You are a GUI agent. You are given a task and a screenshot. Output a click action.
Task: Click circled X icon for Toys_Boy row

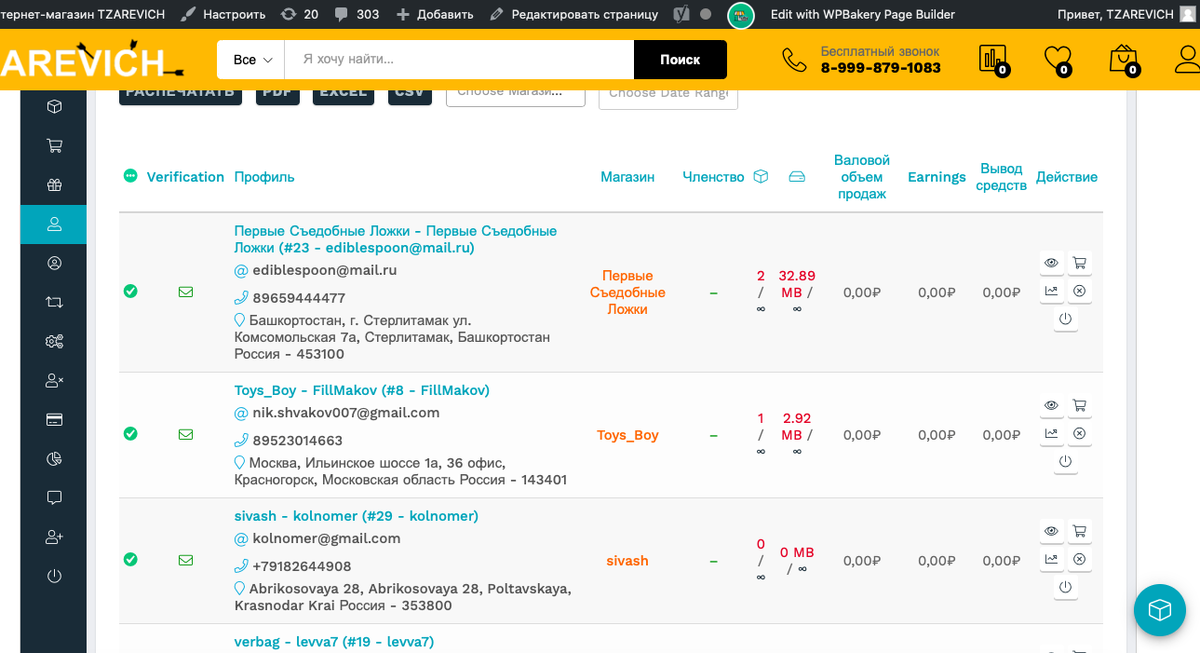[x=1079, y=434]
